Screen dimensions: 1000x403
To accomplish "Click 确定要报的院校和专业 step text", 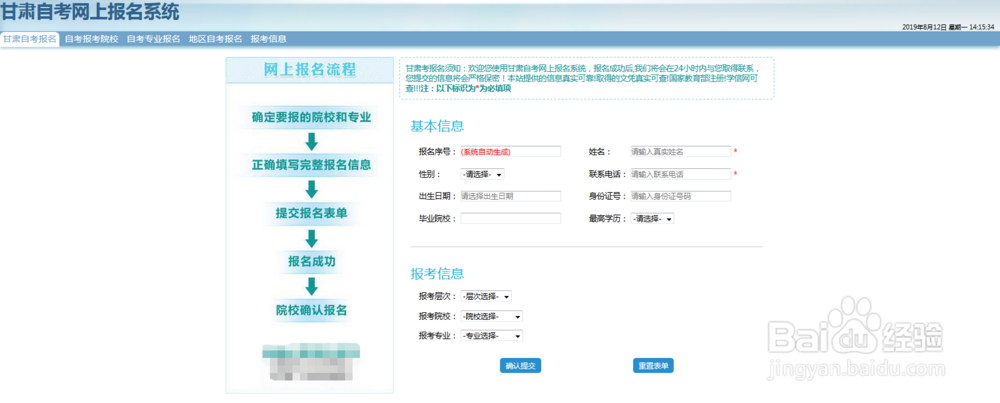I will point(311,117).
